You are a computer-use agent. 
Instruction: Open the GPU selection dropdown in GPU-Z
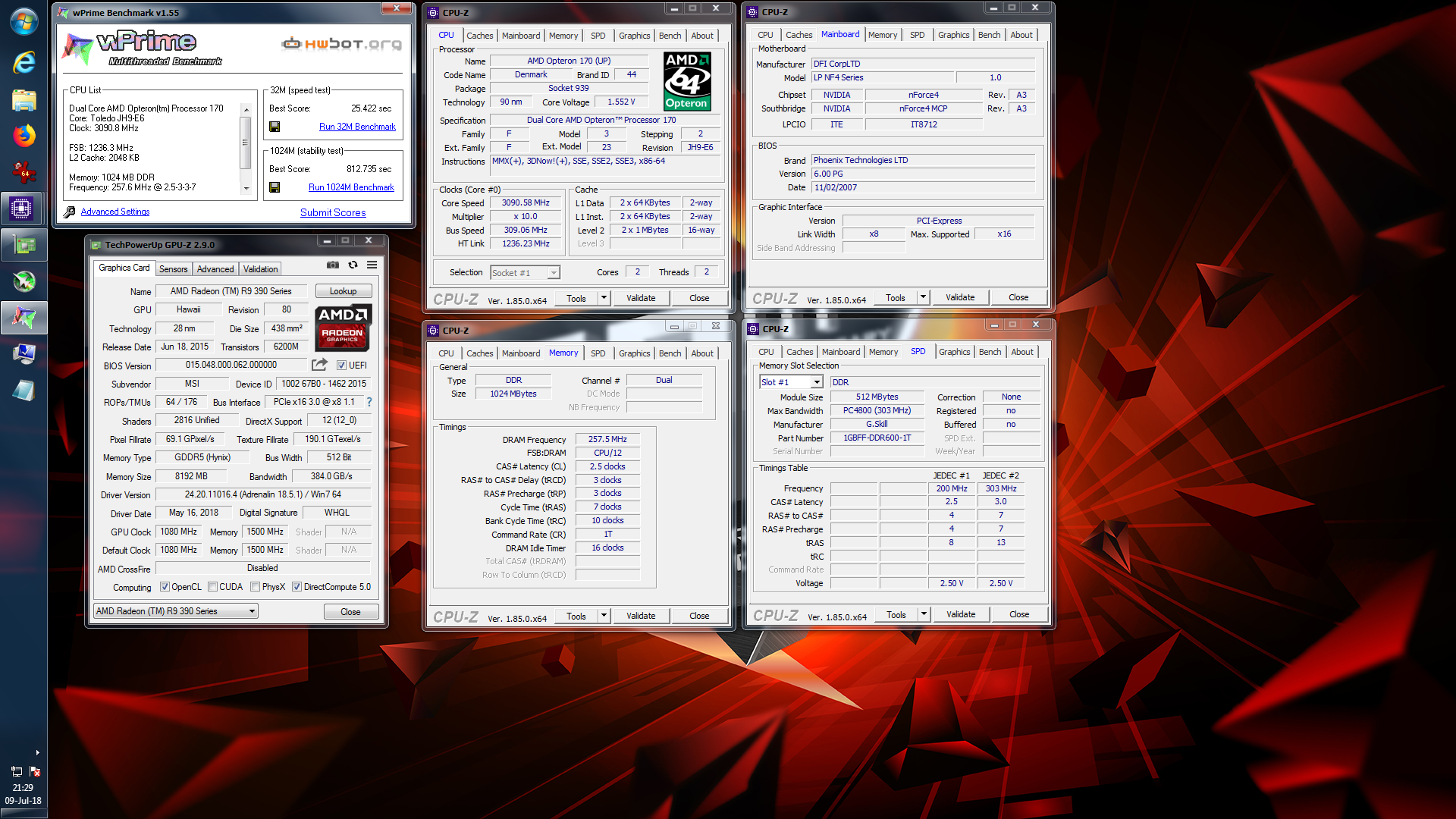176,611
